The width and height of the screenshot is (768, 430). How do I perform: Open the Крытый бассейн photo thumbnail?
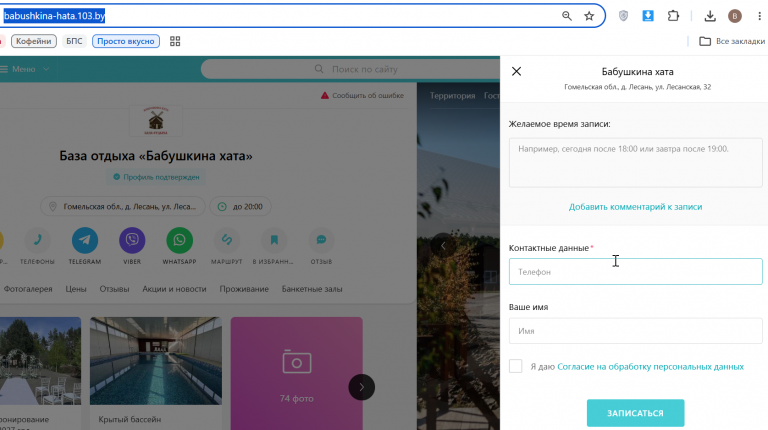[156, 361]
